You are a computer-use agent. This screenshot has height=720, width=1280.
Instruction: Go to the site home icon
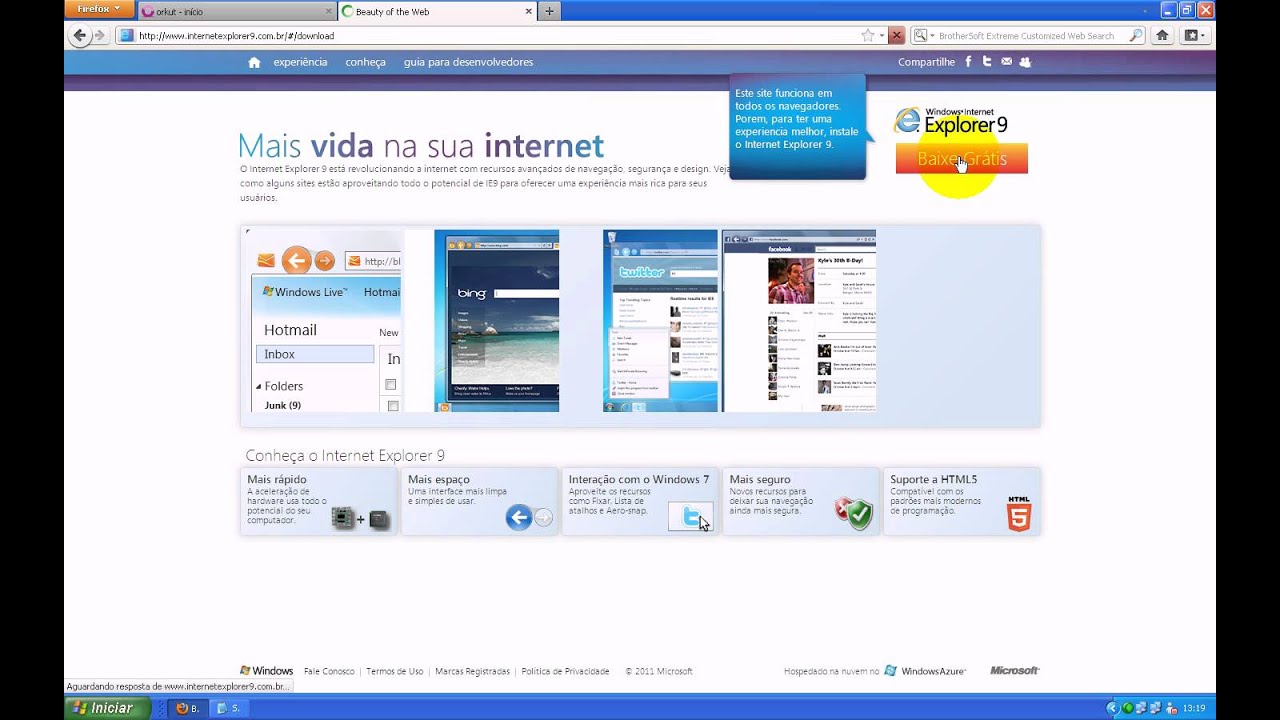254,62
